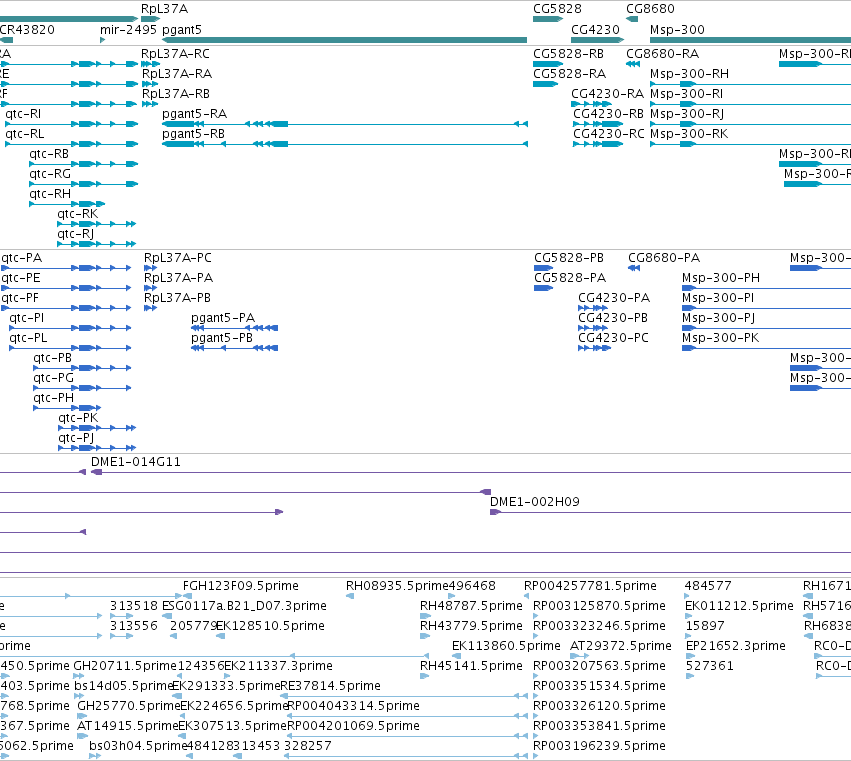Select protein qtc-PH

point(67,408)
